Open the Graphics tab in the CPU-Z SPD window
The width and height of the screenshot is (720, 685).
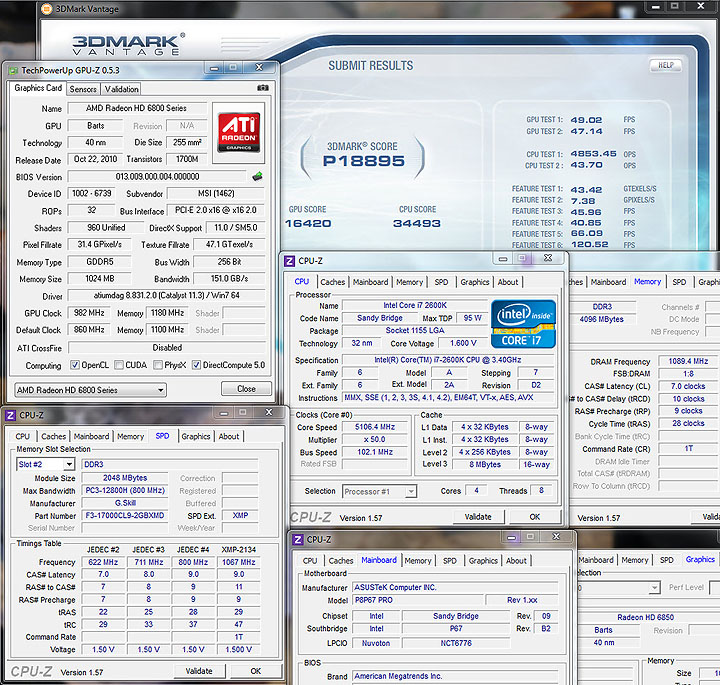[x=196, y=437]
